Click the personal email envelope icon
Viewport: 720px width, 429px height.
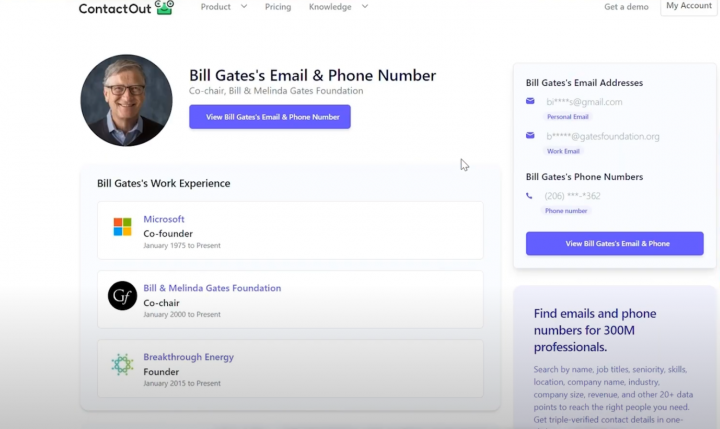pos(530,101)
